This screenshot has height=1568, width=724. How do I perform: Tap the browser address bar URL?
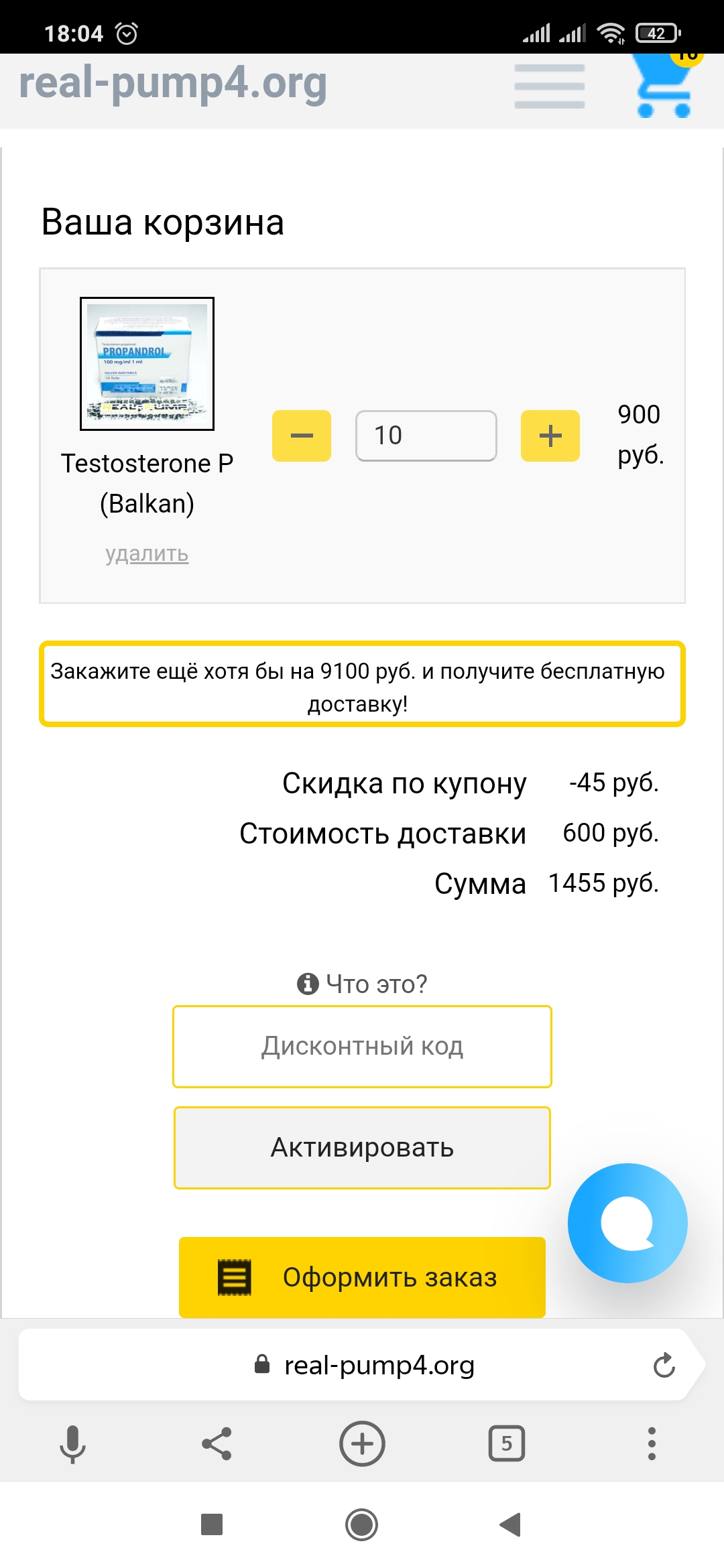click(x=379, y=1365)
